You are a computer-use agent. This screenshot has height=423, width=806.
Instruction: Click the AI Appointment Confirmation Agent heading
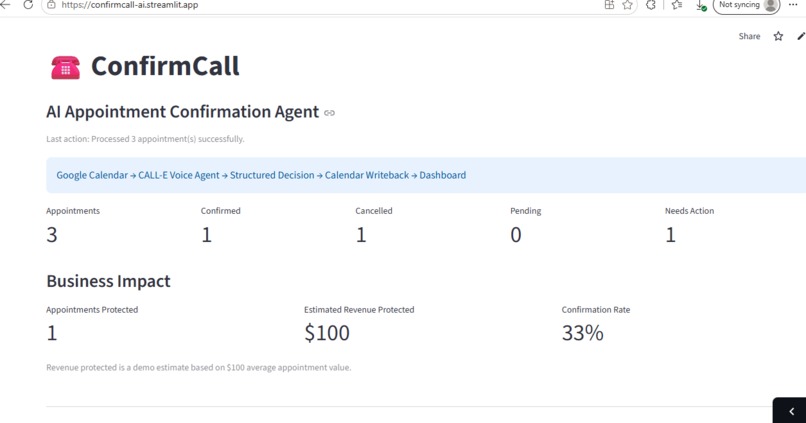(x=182, y=112)
